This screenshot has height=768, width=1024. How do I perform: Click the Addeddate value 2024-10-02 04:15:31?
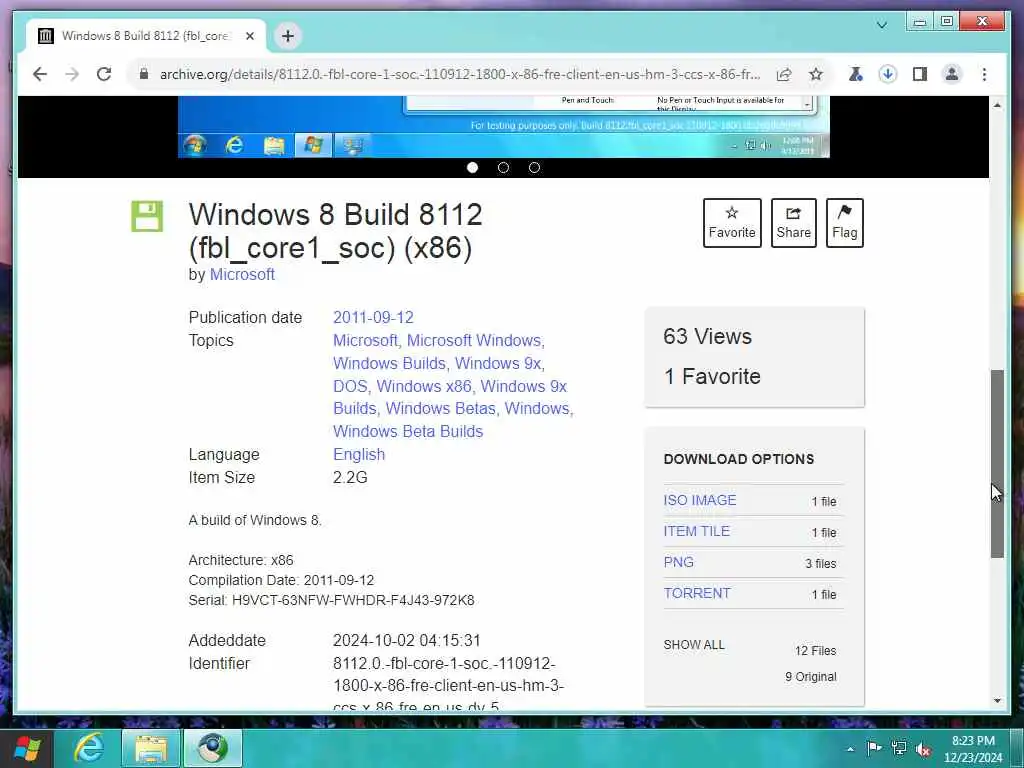407,641
